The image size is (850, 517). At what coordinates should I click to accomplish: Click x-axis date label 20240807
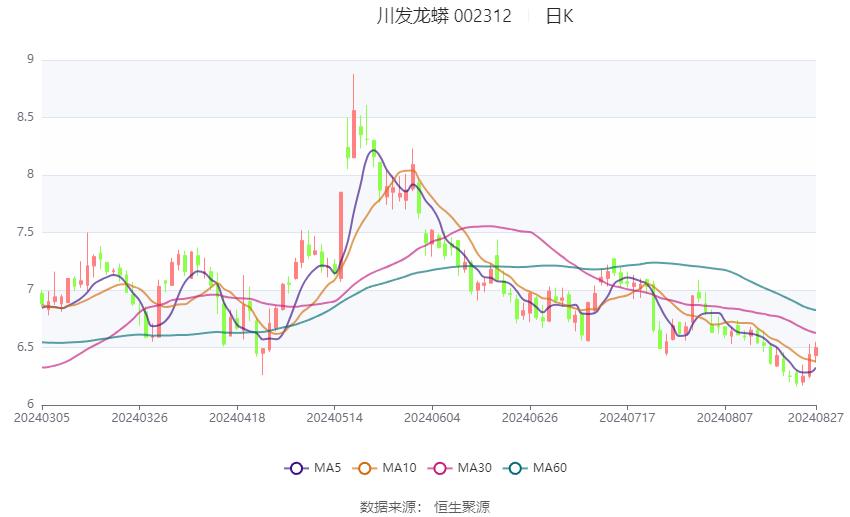tap(725, 418)
